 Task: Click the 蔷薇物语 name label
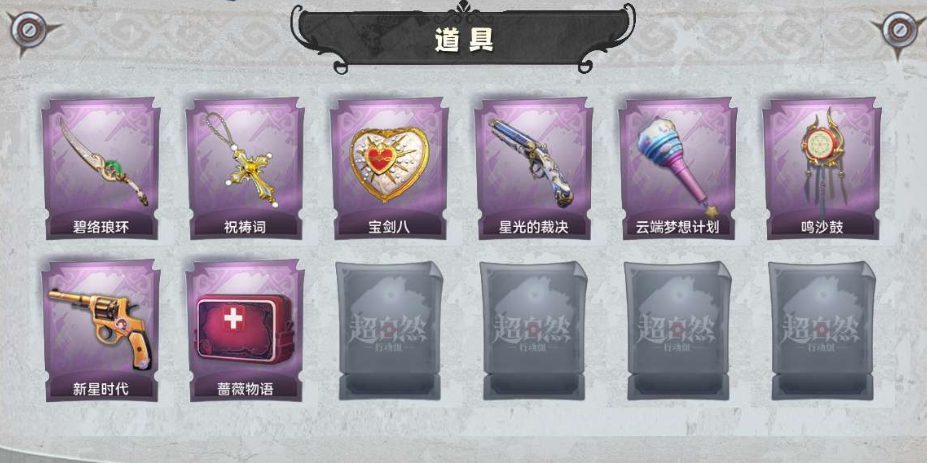point(245,389)
